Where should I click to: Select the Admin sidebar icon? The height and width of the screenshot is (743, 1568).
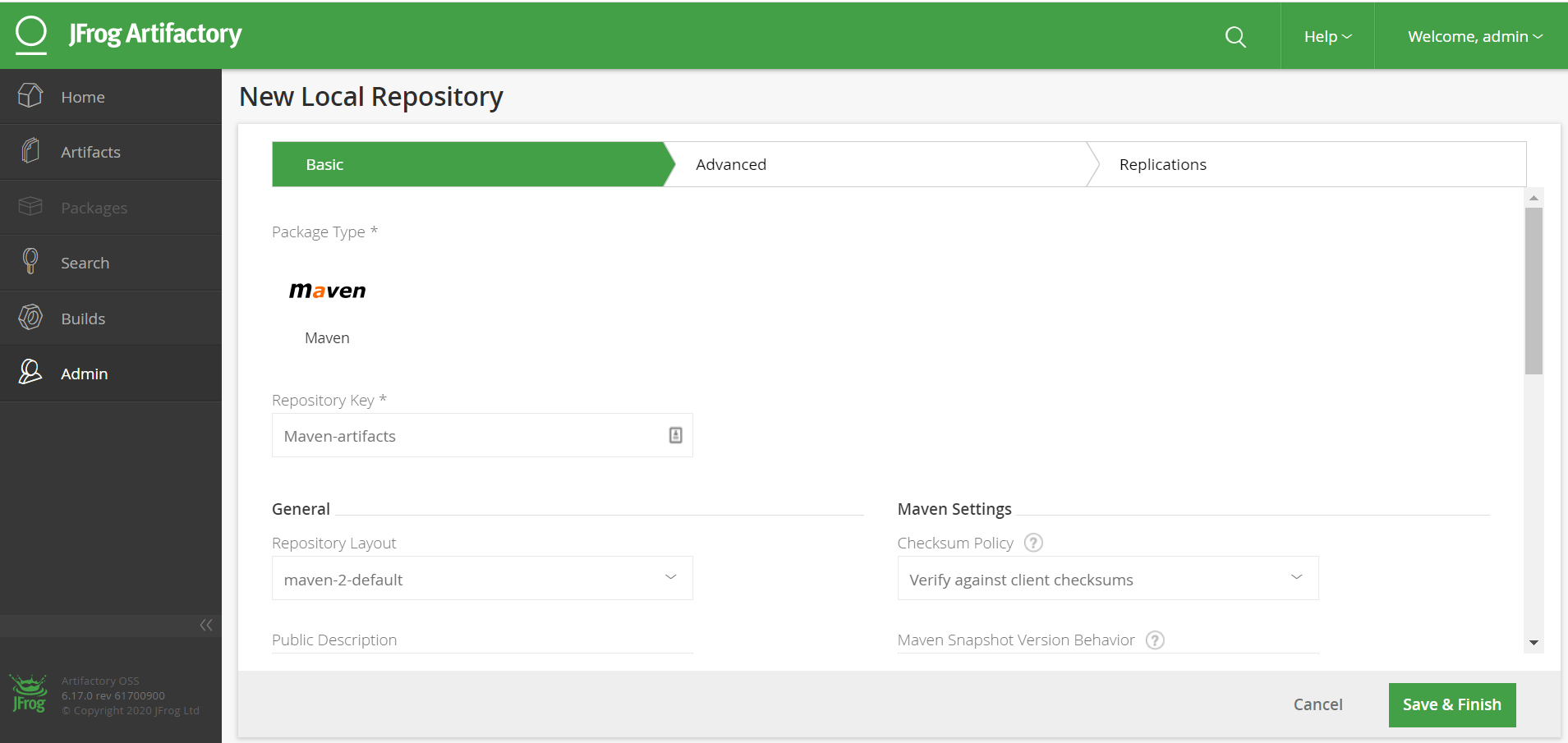[30, 373]
